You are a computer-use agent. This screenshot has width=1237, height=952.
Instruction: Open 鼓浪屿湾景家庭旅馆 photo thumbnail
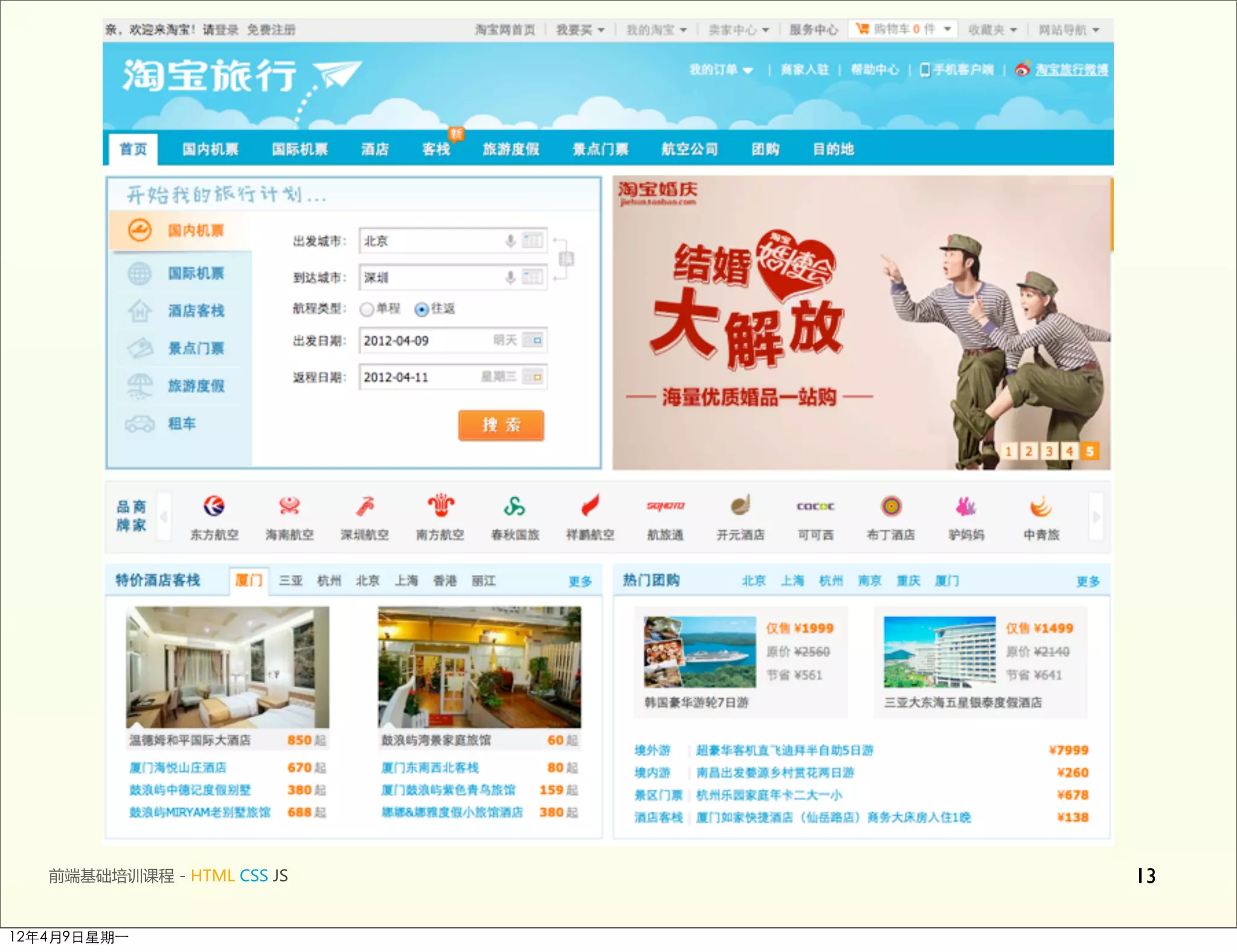pyautogui.click(x=480, y=667)
